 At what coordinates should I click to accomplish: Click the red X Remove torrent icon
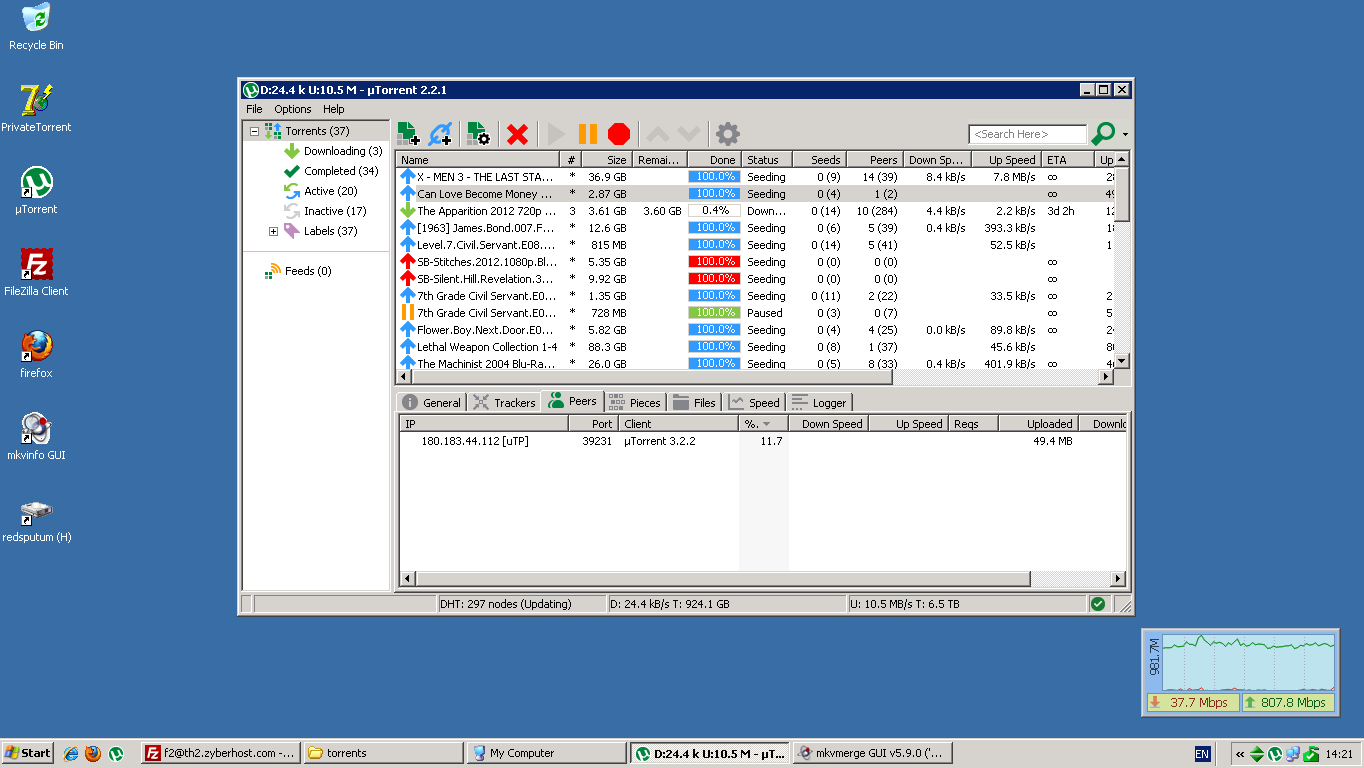pyautogui.click(x=517, y=134)
